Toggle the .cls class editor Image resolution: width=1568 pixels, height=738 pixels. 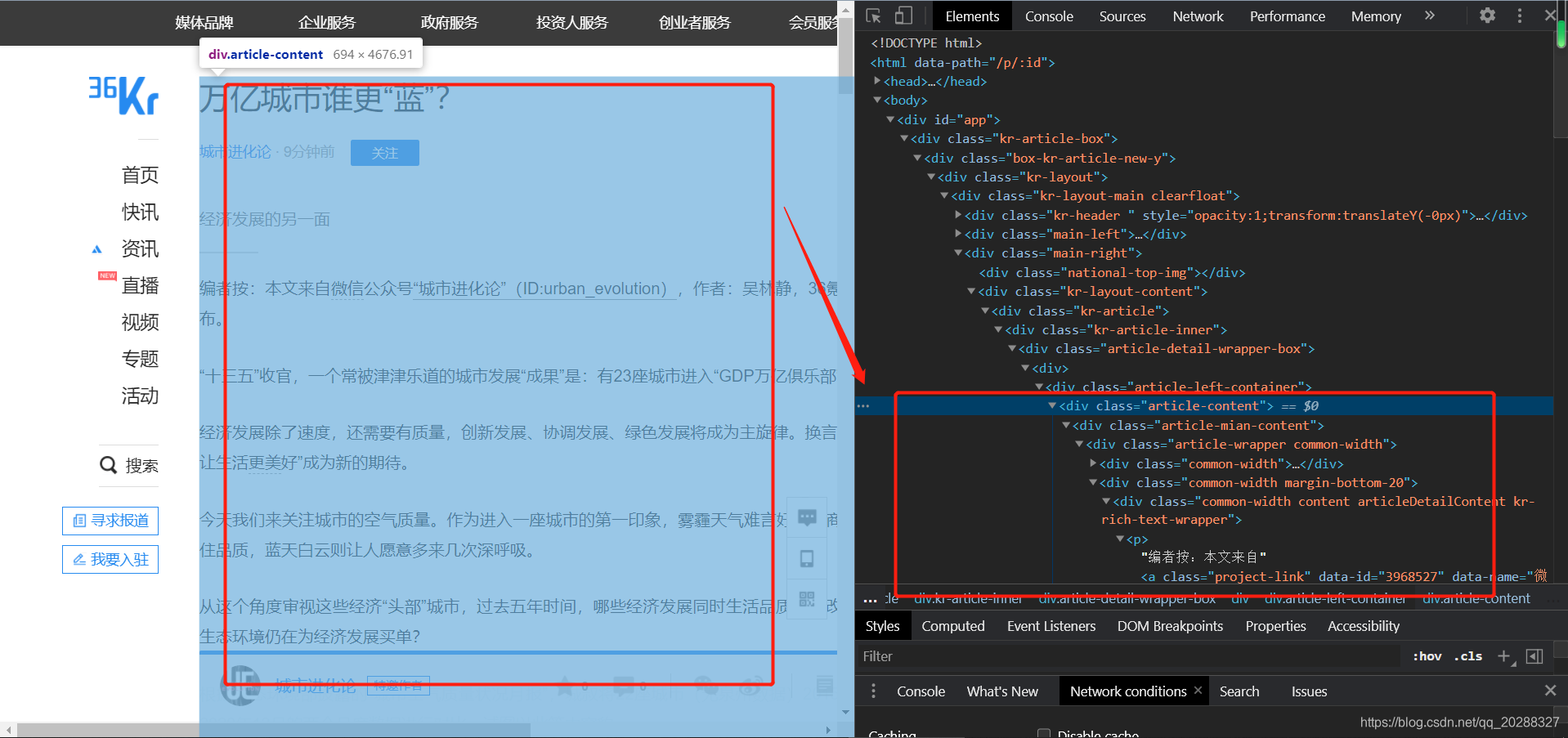click(x=1468, y=656)
